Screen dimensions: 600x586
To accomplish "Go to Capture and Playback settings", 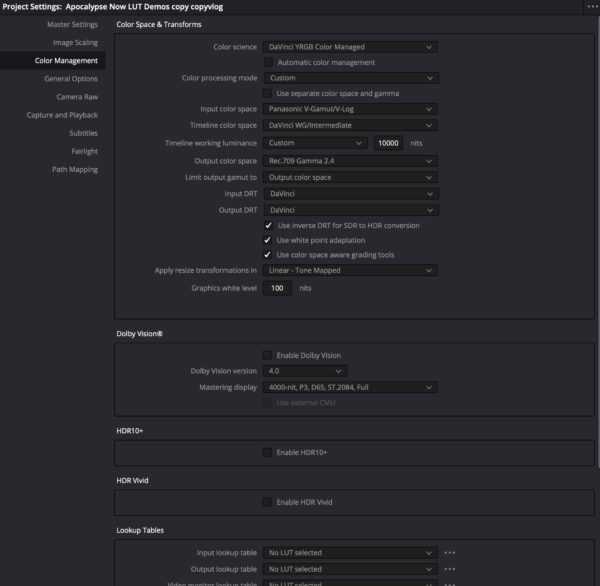I will click(62, 115).
